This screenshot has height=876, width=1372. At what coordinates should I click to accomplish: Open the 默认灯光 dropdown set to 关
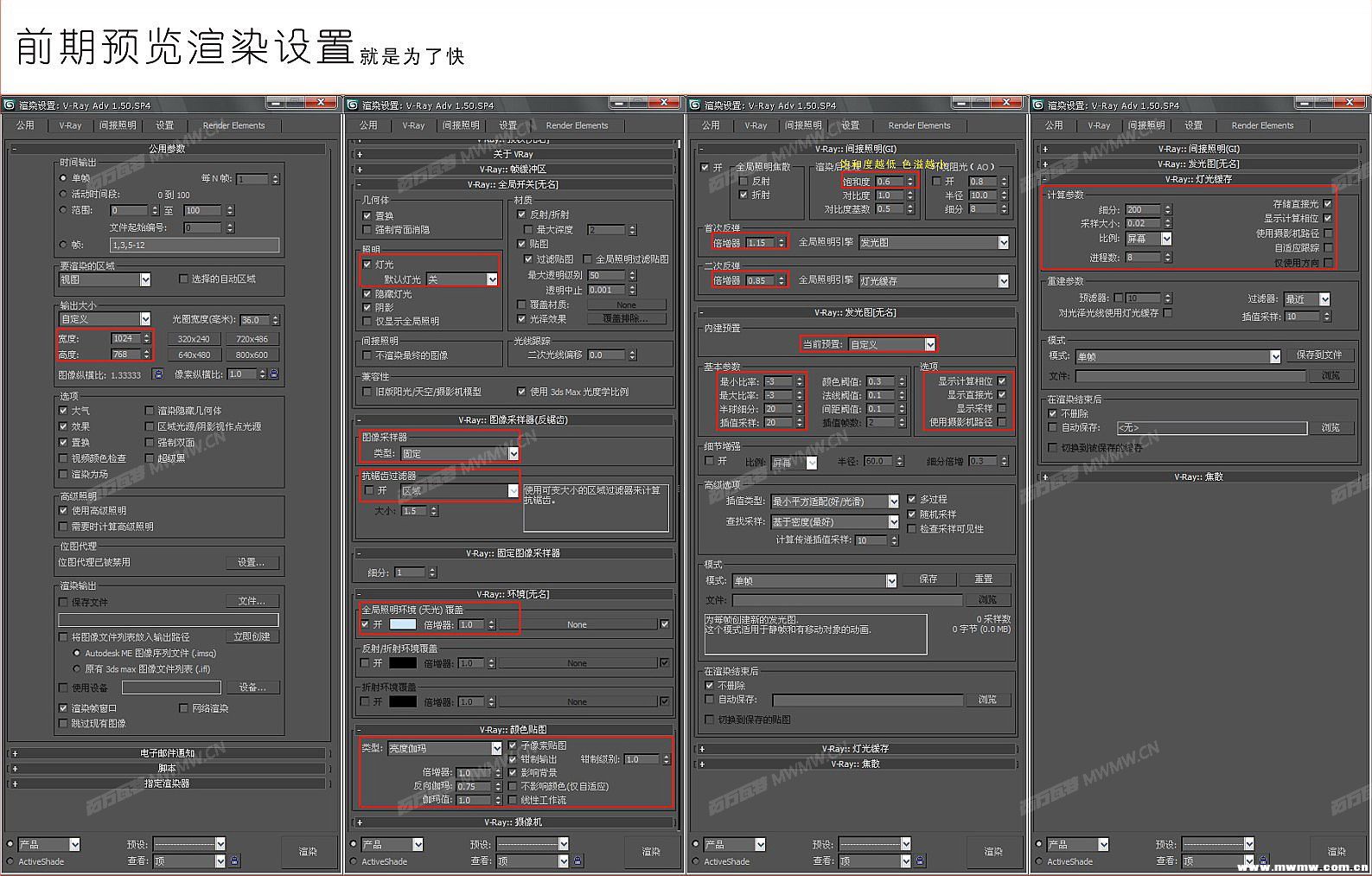click(x=463, y=279)
